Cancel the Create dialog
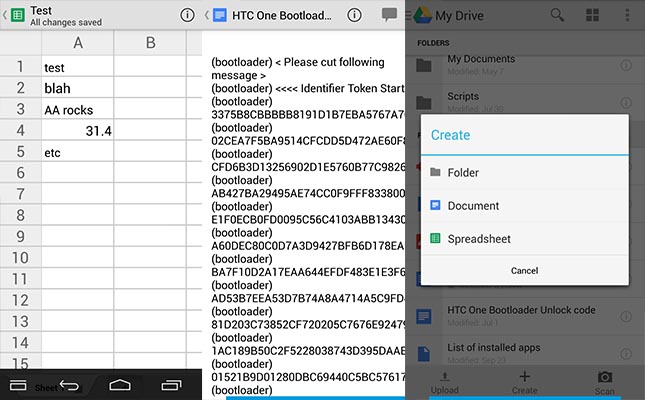 [524, 271]
